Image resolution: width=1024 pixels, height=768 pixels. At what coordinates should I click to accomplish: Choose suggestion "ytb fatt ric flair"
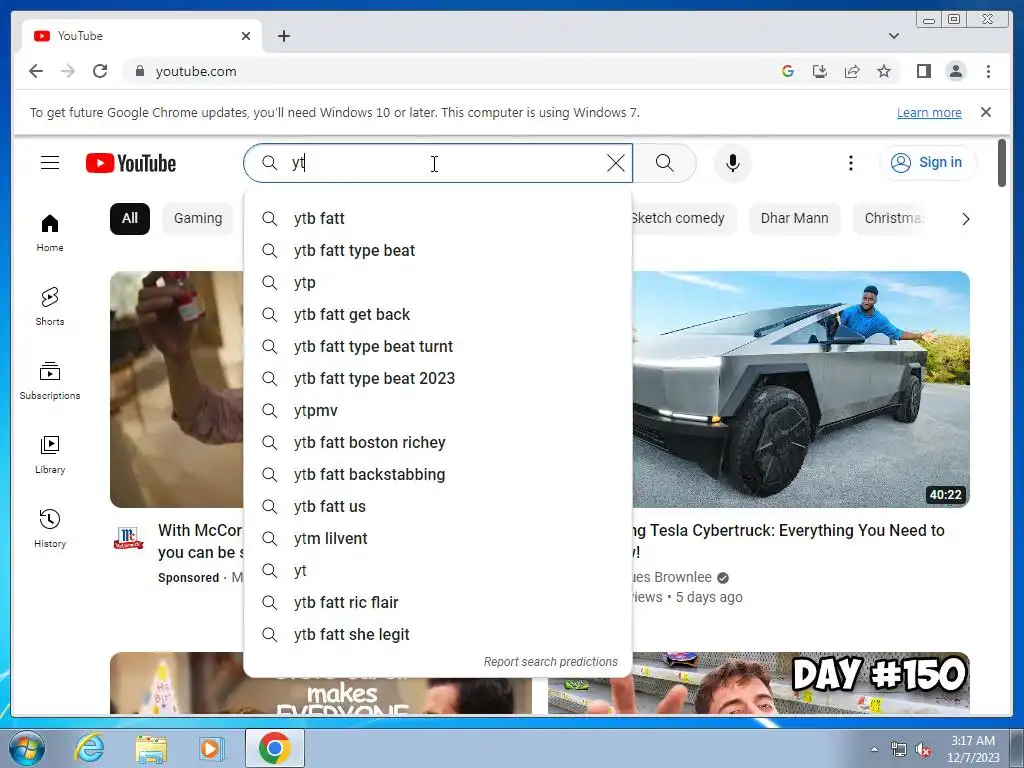coord(438,602)
